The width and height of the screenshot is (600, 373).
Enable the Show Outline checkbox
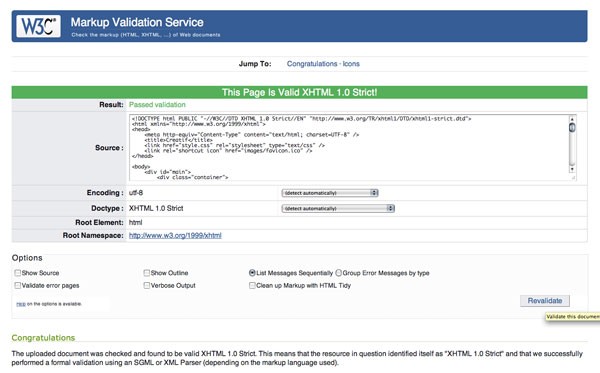point(147,273)
